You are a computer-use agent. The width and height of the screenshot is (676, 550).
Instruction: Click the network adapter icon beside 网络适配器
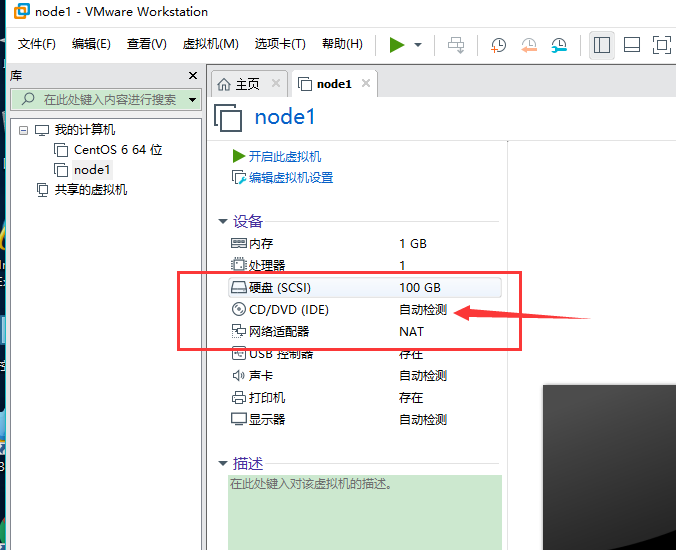239,331
